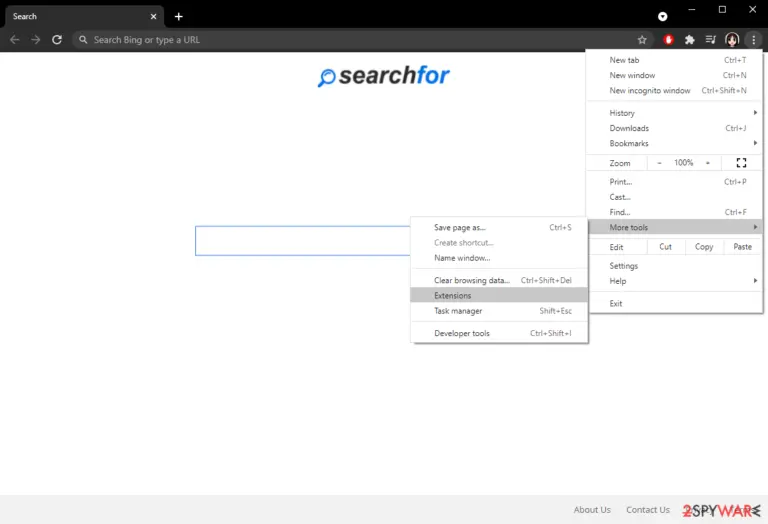The image size is (768, 524).
Task: Close the Search tab
Action: click(x=153, y=17)
